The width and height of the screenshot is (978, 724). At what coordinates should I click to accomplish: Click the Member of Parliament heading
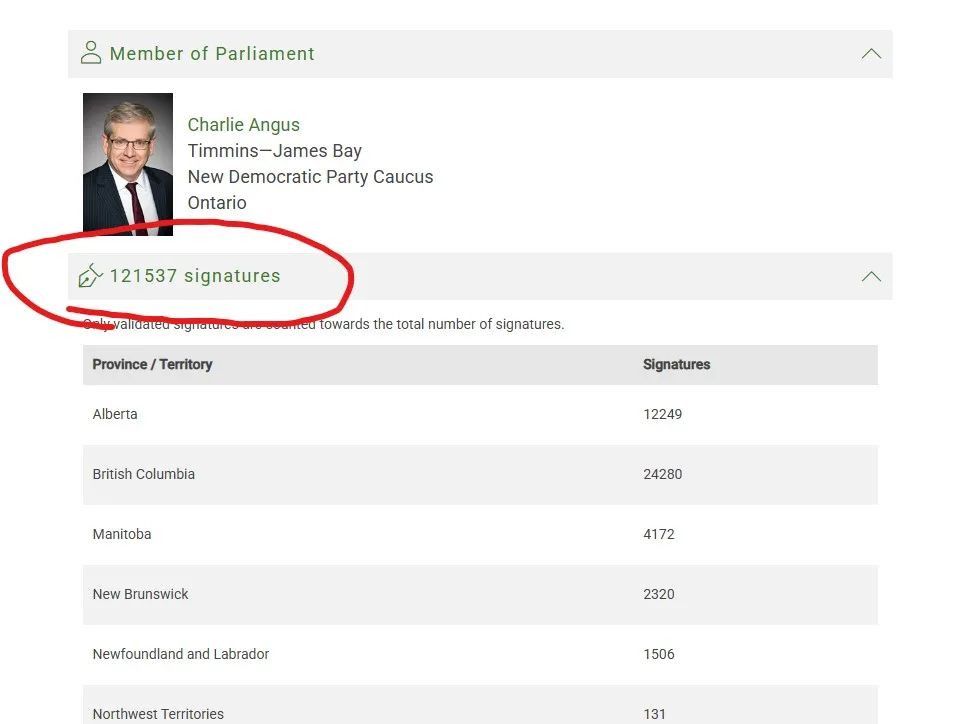[x=212, y=54]
